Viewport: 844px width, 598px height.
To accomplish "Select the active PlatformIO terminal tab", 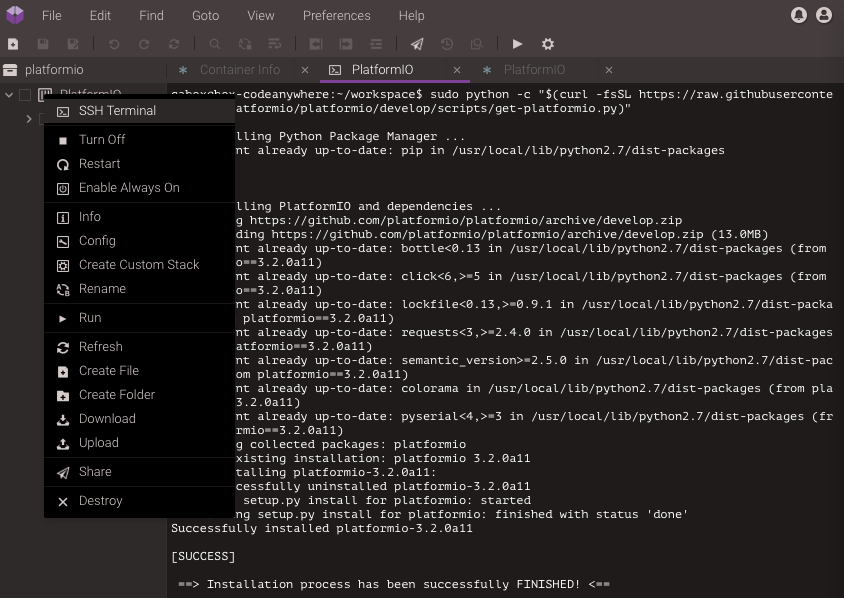I will pos(382,69).
